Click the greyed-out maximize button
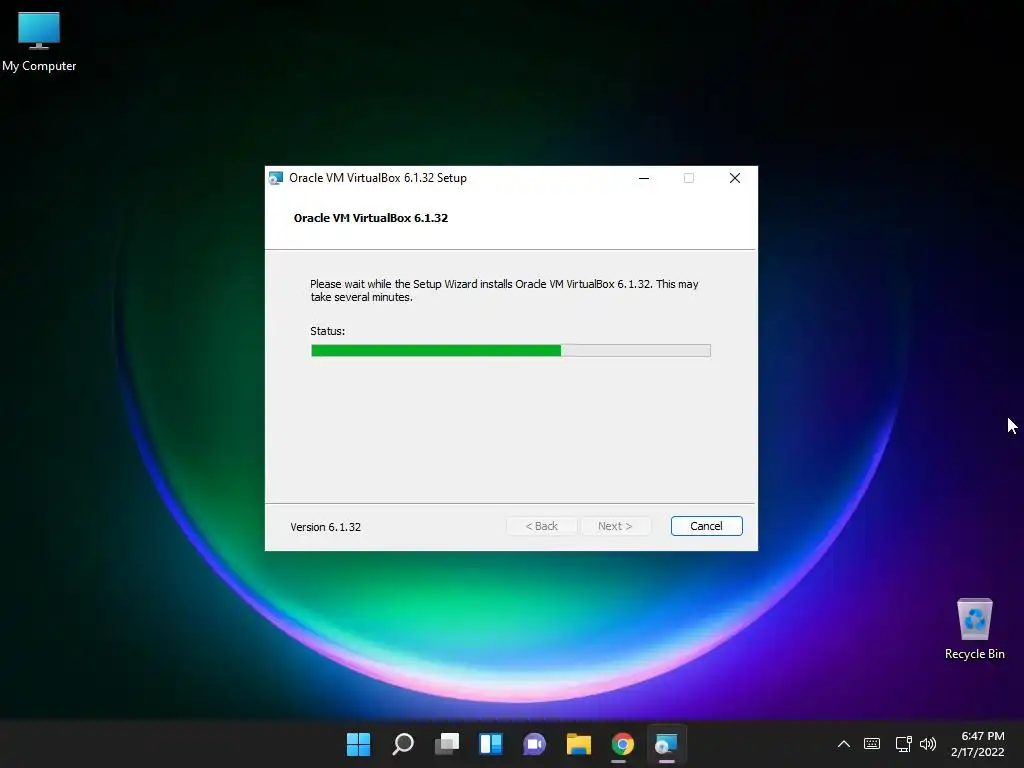This screenshot has height=768, width=1024. (x=688, y=178)
